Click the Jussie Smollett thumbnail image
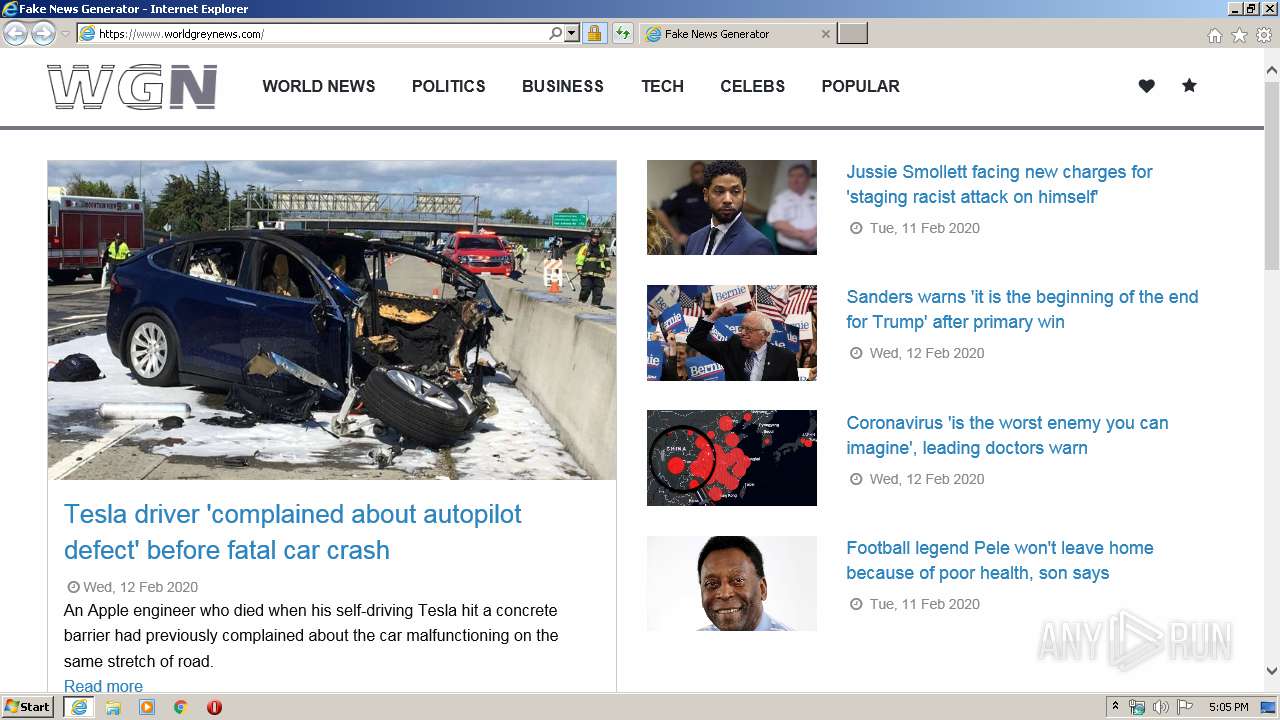Screen dimensions: 1280x720 pos(732,207)
